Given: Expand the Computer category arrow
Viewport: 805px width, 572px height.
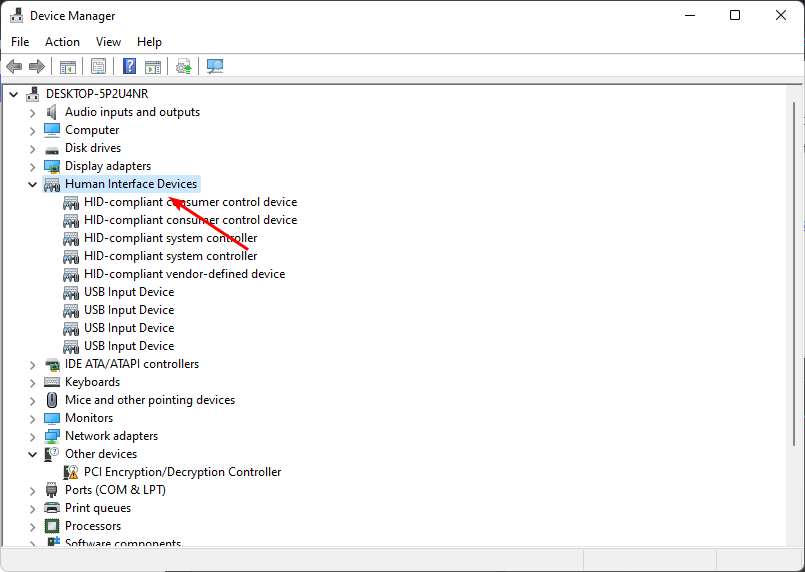Looking at the screenshot, I should tap(32, 130).
